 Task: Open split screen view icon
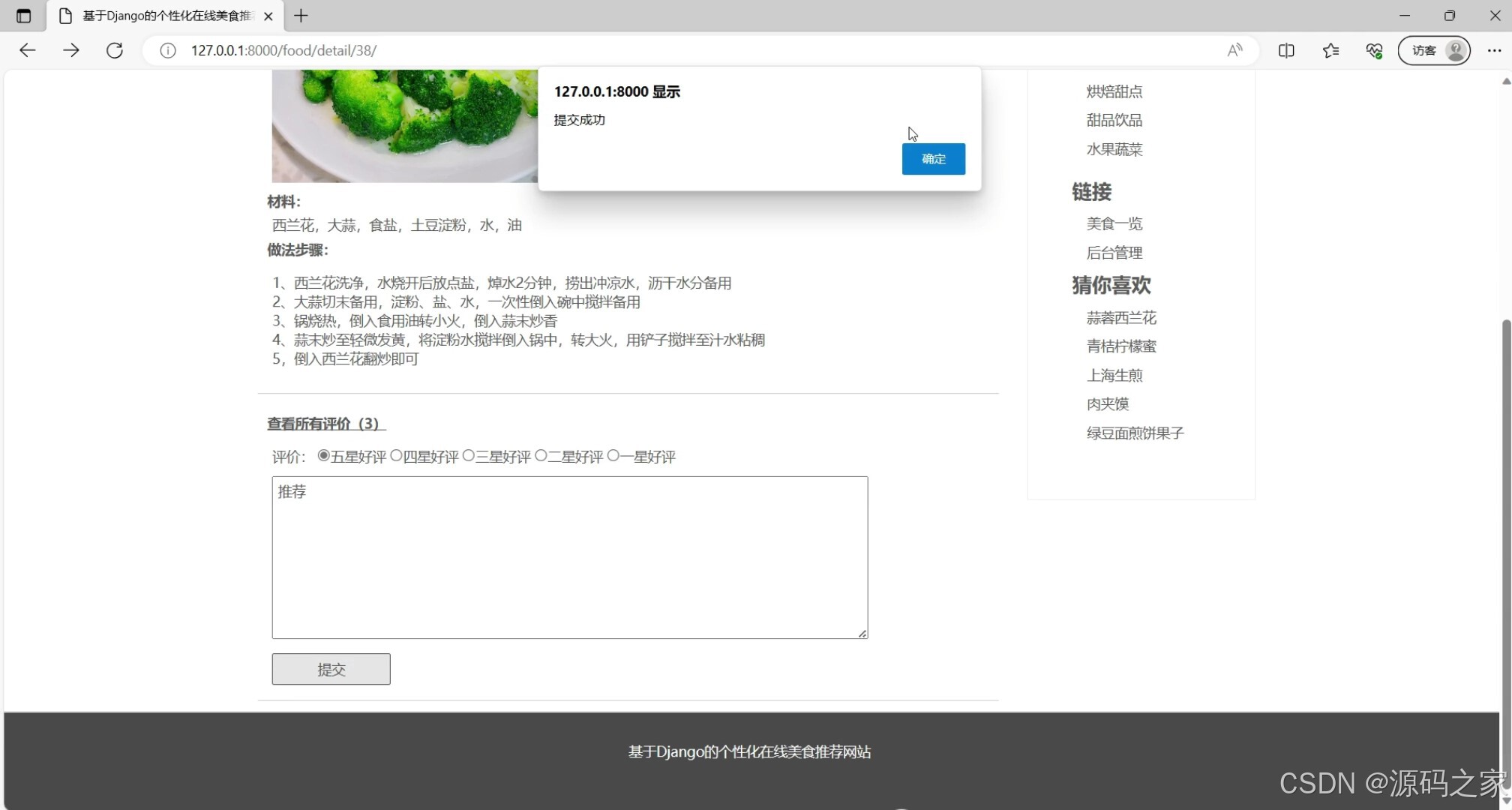tap(1286, 50)
